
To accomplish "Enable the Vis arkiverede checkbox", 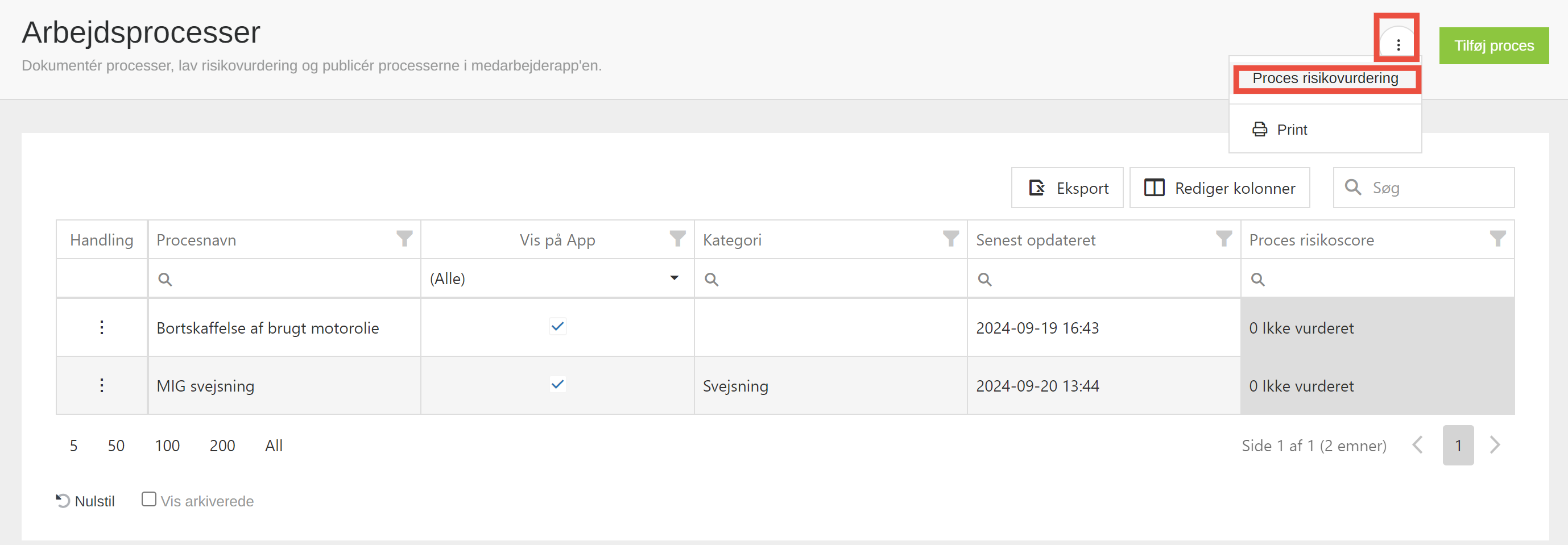I will pyautogui.click(x=148, y=499).
